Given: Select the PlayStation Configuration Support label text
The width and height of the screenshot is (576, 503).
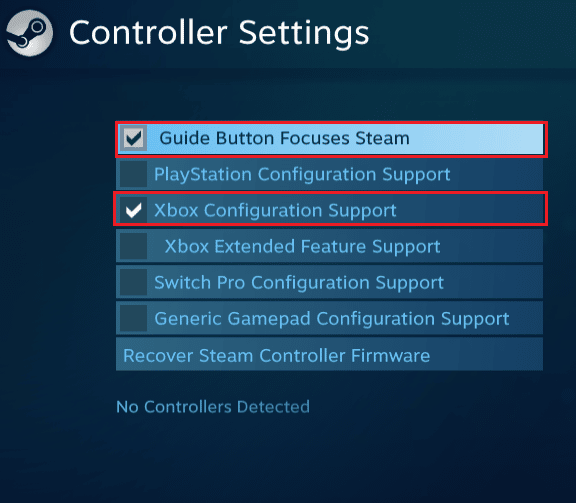Looking at the screenshot, I should tap(302, 175).
